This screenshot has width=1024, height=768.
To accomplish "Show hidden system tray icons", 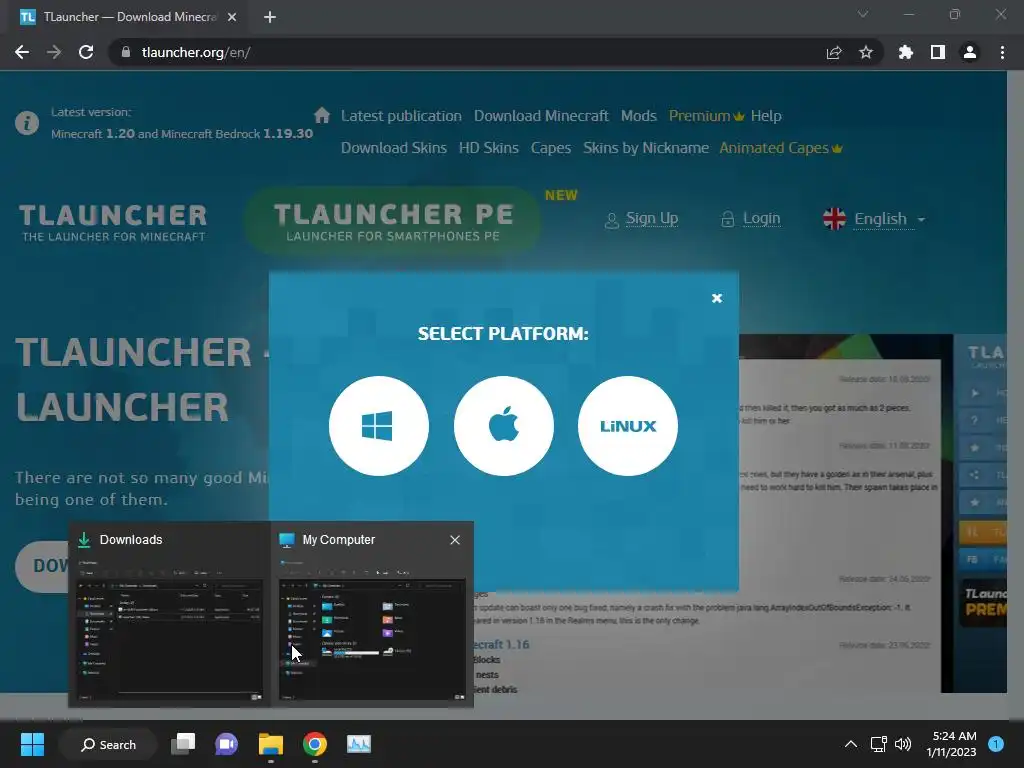I will [850, 744].
